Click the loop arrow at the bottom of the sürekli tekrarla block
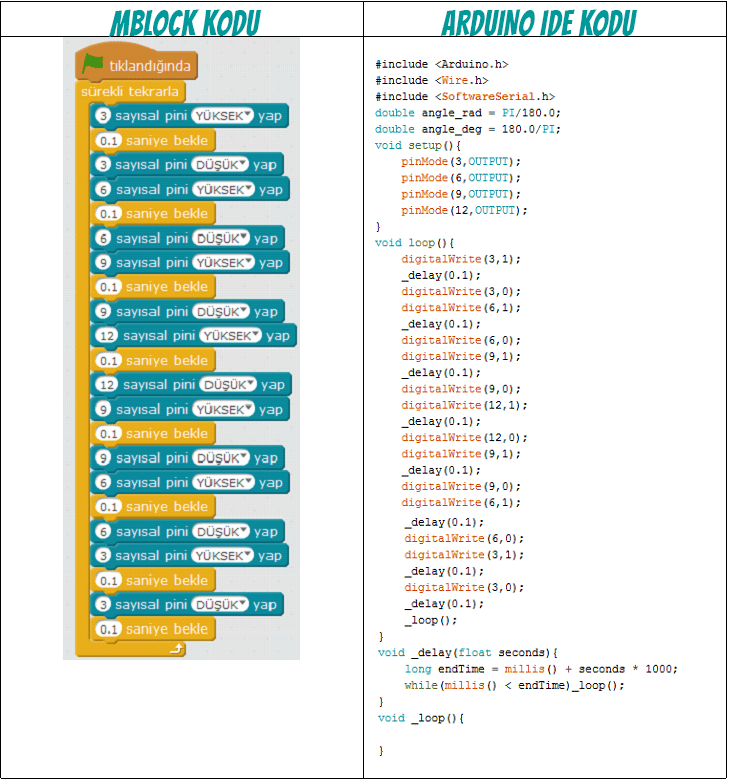 coord(177,649)
